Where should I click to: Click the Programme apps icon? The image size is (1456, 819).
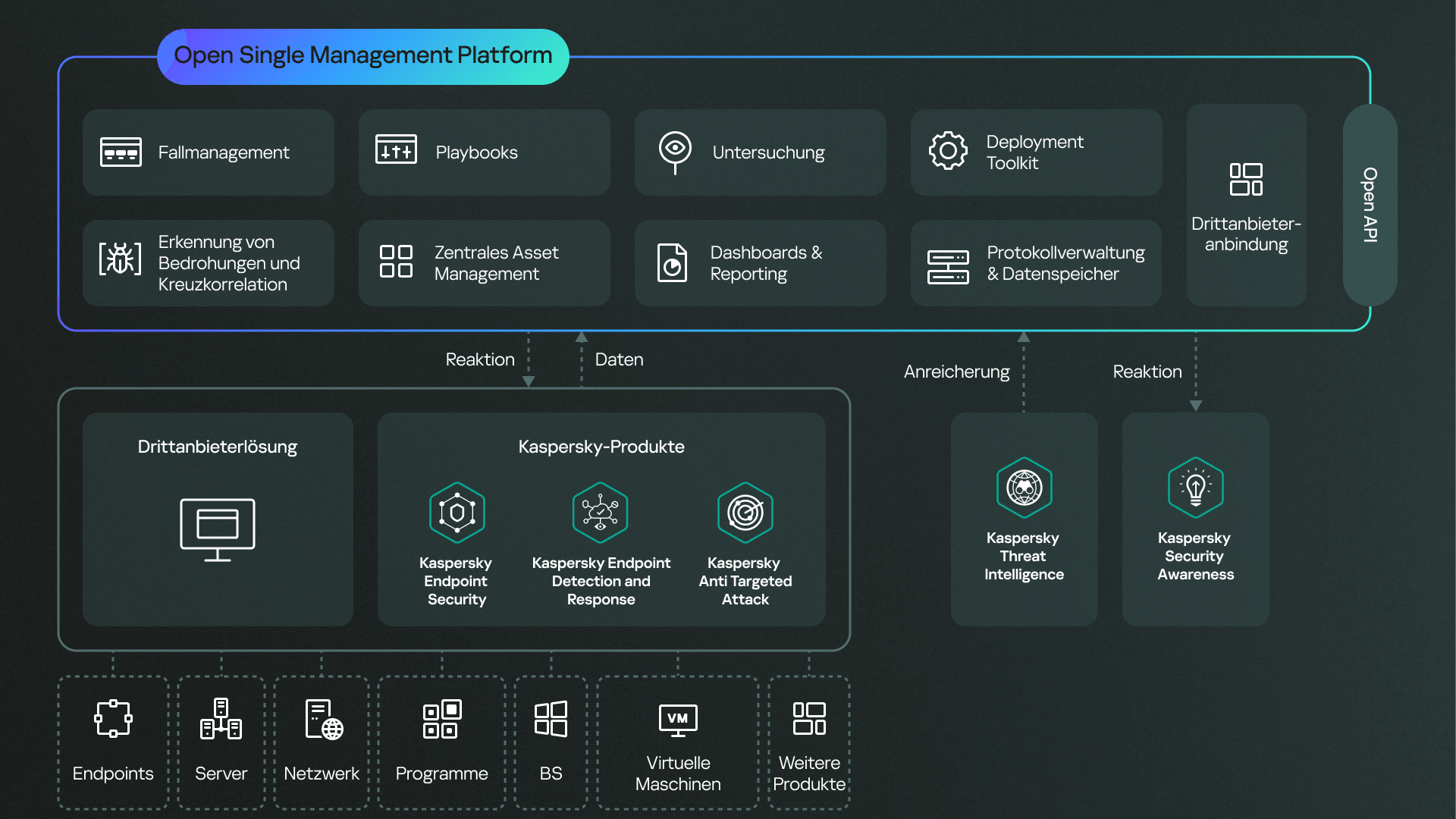pos(442,719)
